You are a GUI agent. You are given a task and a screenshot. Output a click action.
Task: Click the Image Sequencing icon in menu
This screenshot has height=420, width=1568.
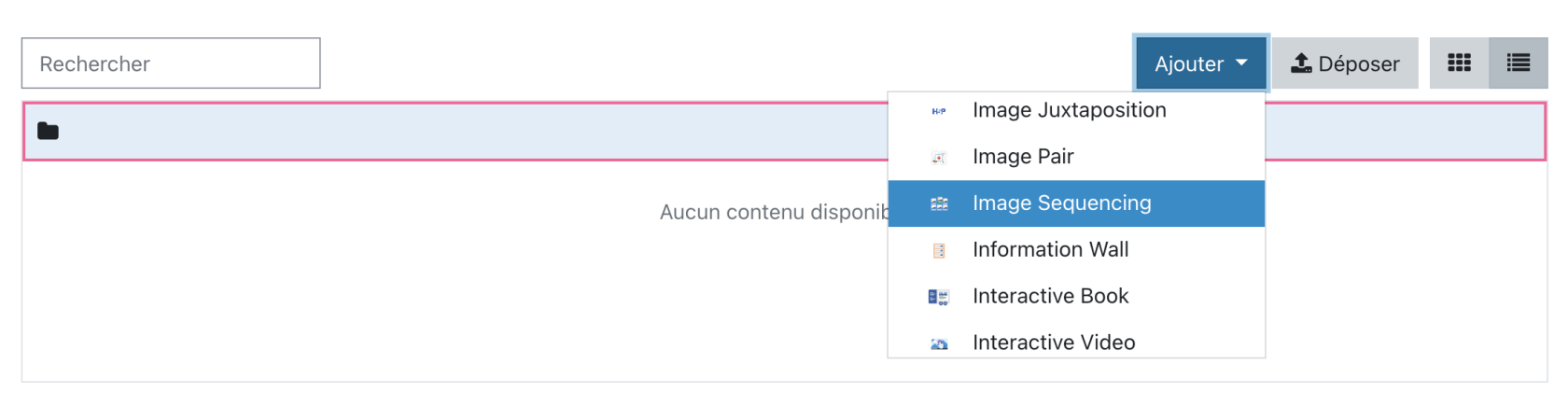point(939,203)
